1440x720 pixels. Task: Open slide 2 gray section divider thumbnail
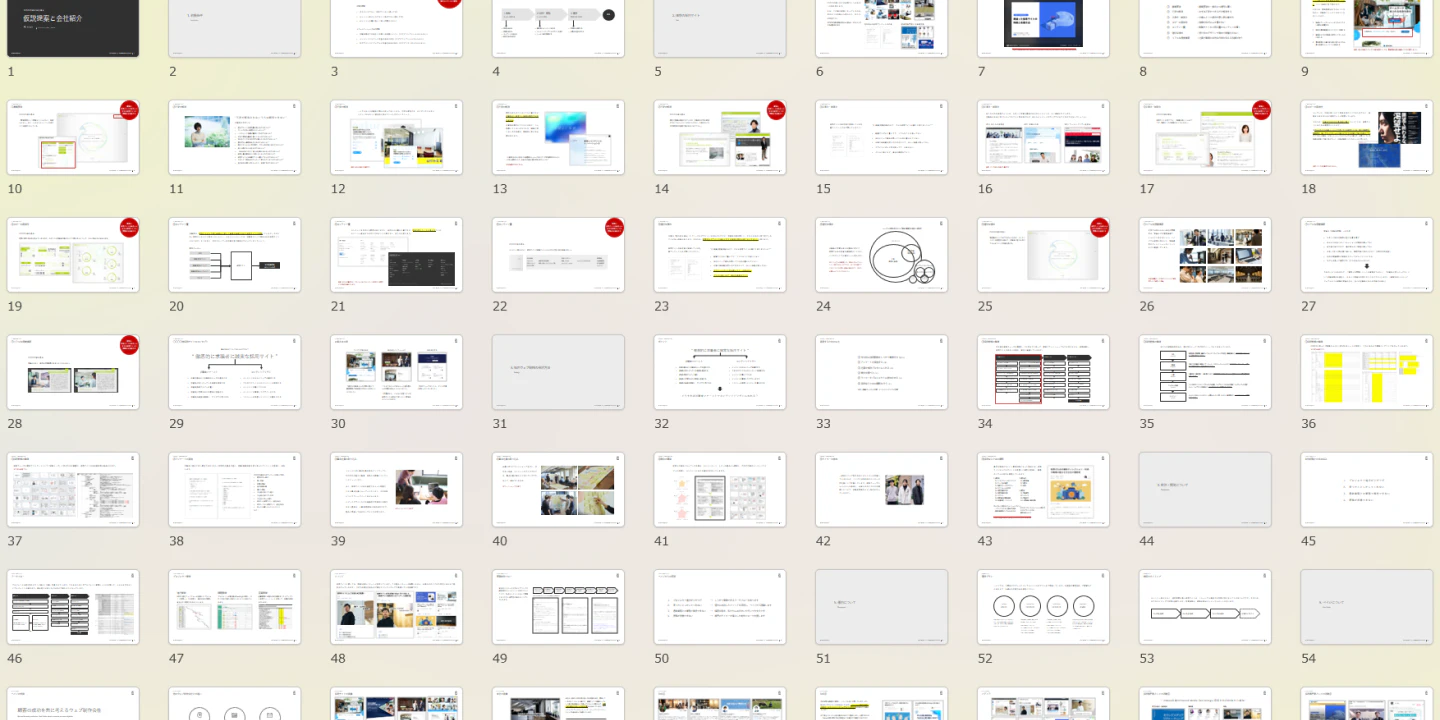coord(235,28)
